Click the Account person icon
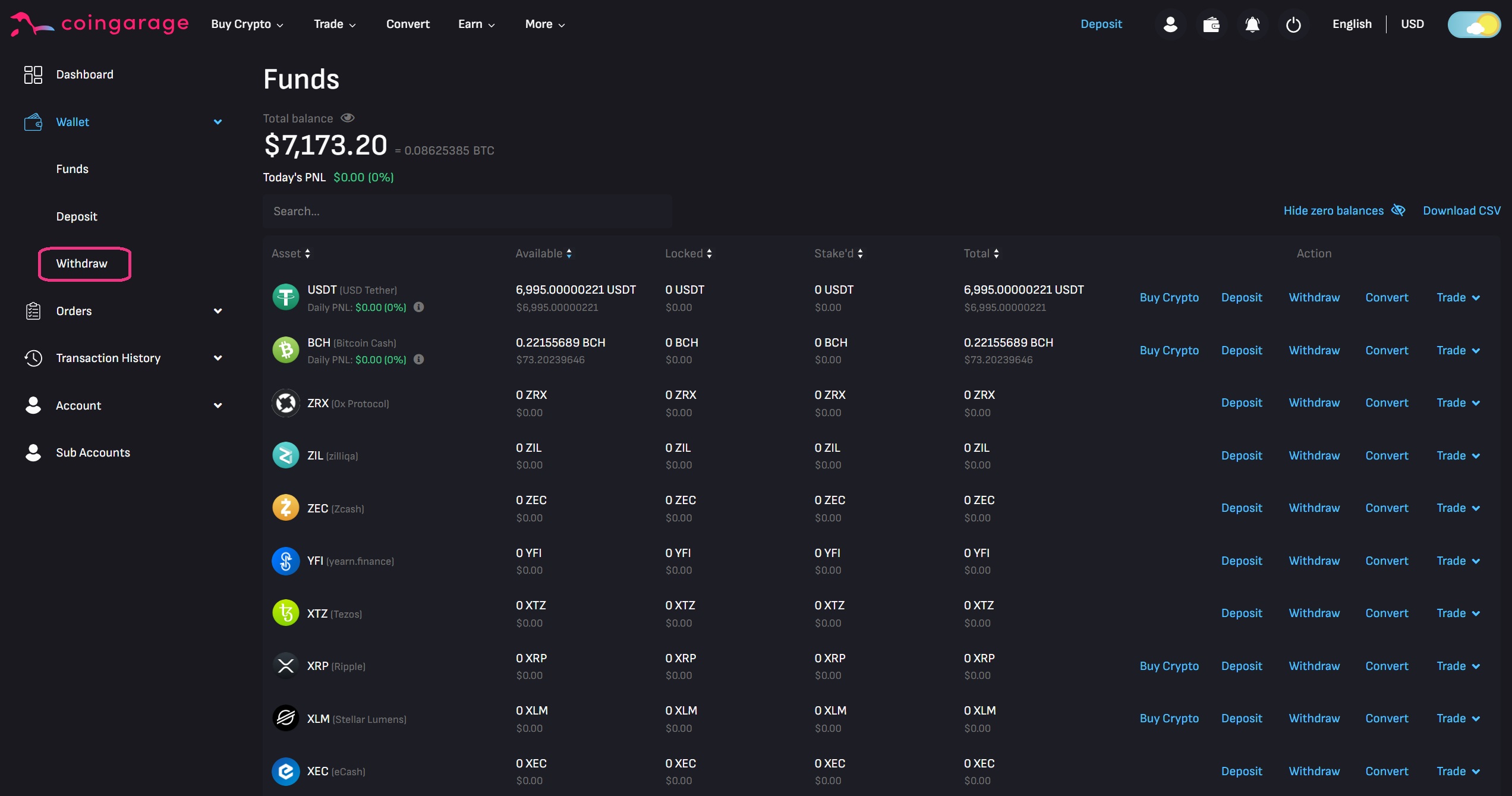 click(33, 405)
